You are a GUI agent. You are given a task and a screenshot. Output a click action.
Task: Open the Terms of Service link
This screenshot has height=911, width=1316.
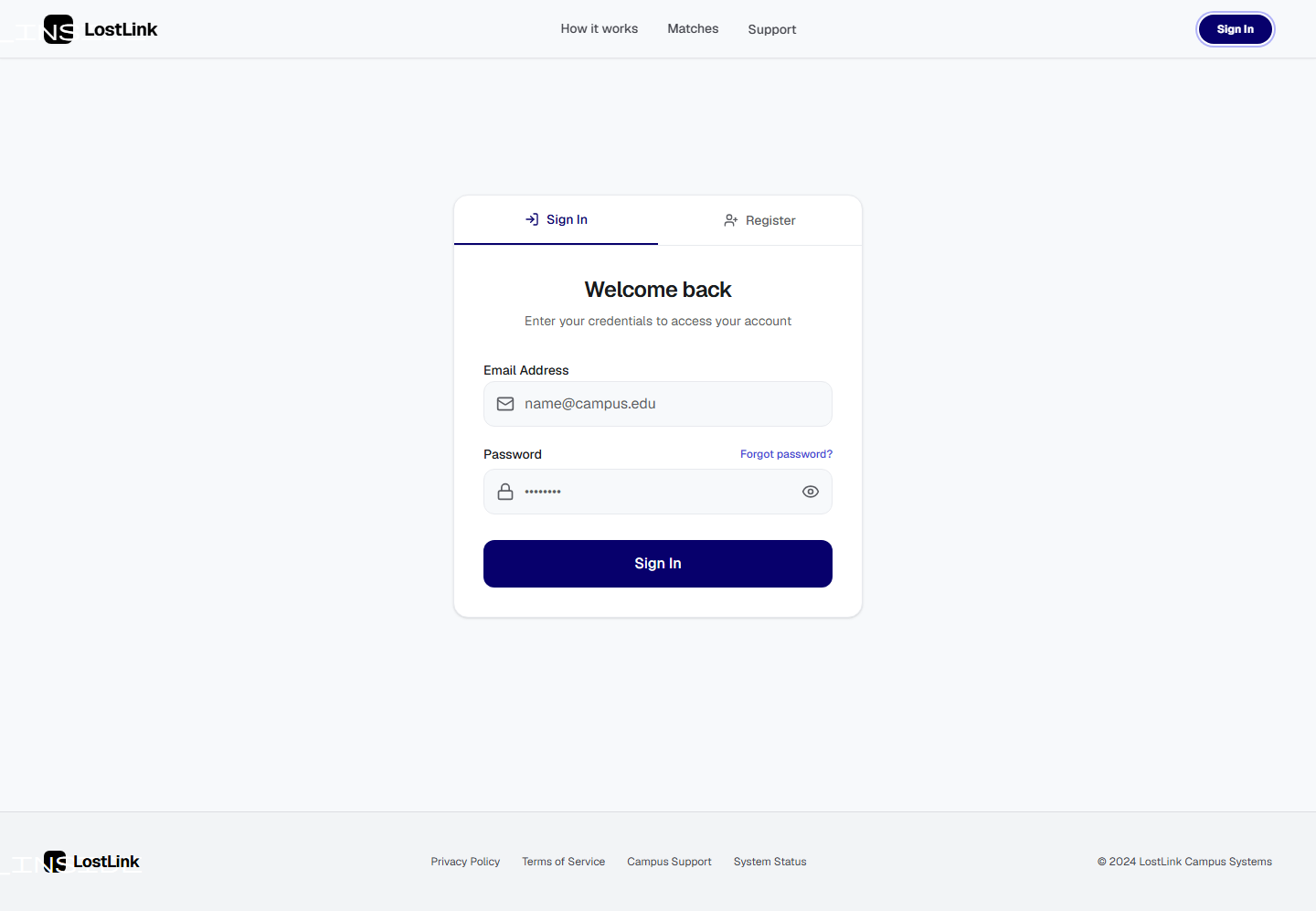(x=563, y=862)
